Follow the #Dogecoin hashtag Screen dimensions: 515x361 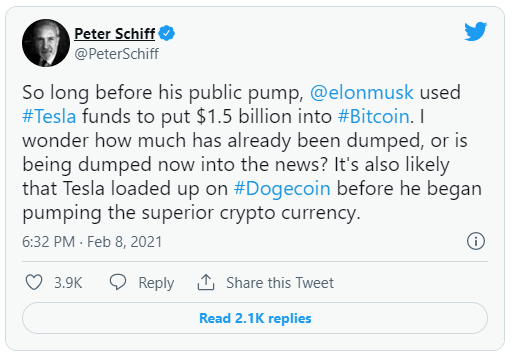(282, 188)
